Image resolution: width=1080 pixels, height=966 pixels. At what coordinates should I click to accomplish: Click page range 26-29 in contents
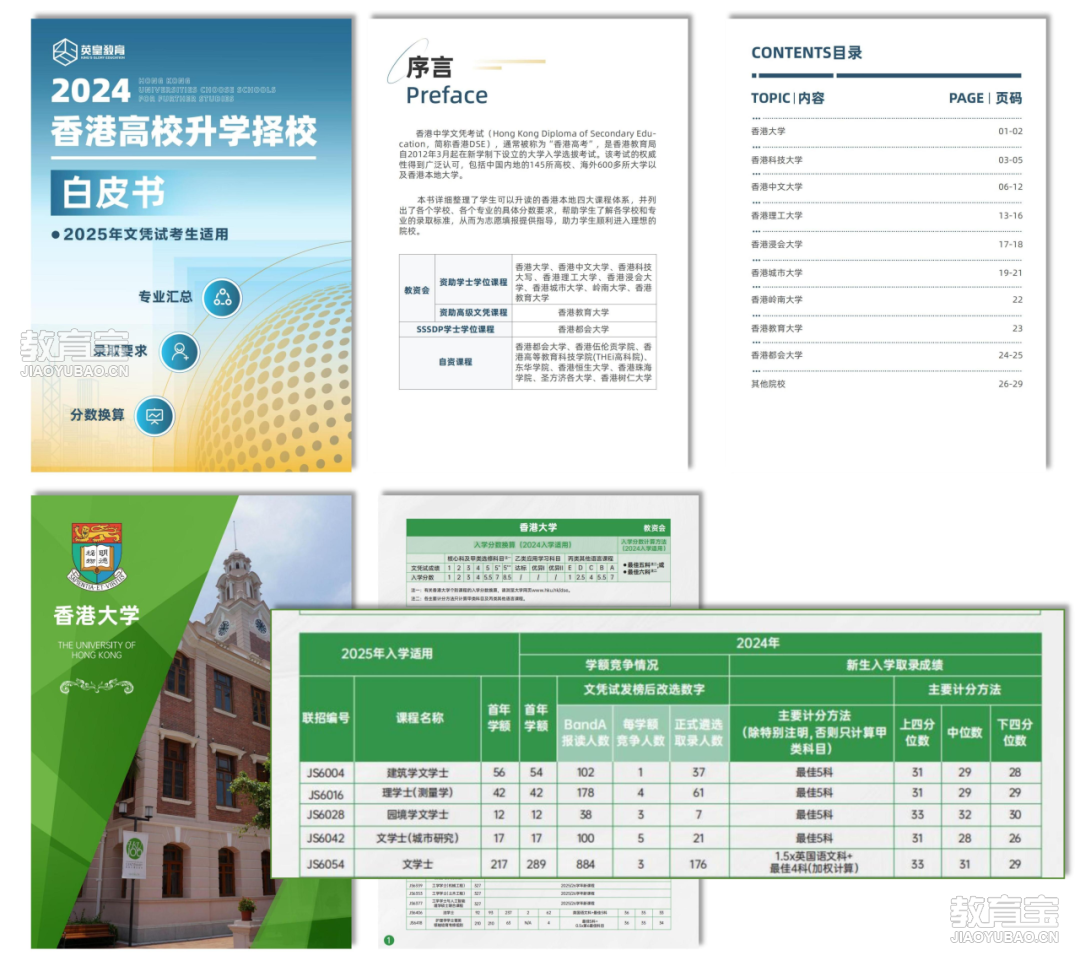pyautogui.click(x=1010, y=384)
